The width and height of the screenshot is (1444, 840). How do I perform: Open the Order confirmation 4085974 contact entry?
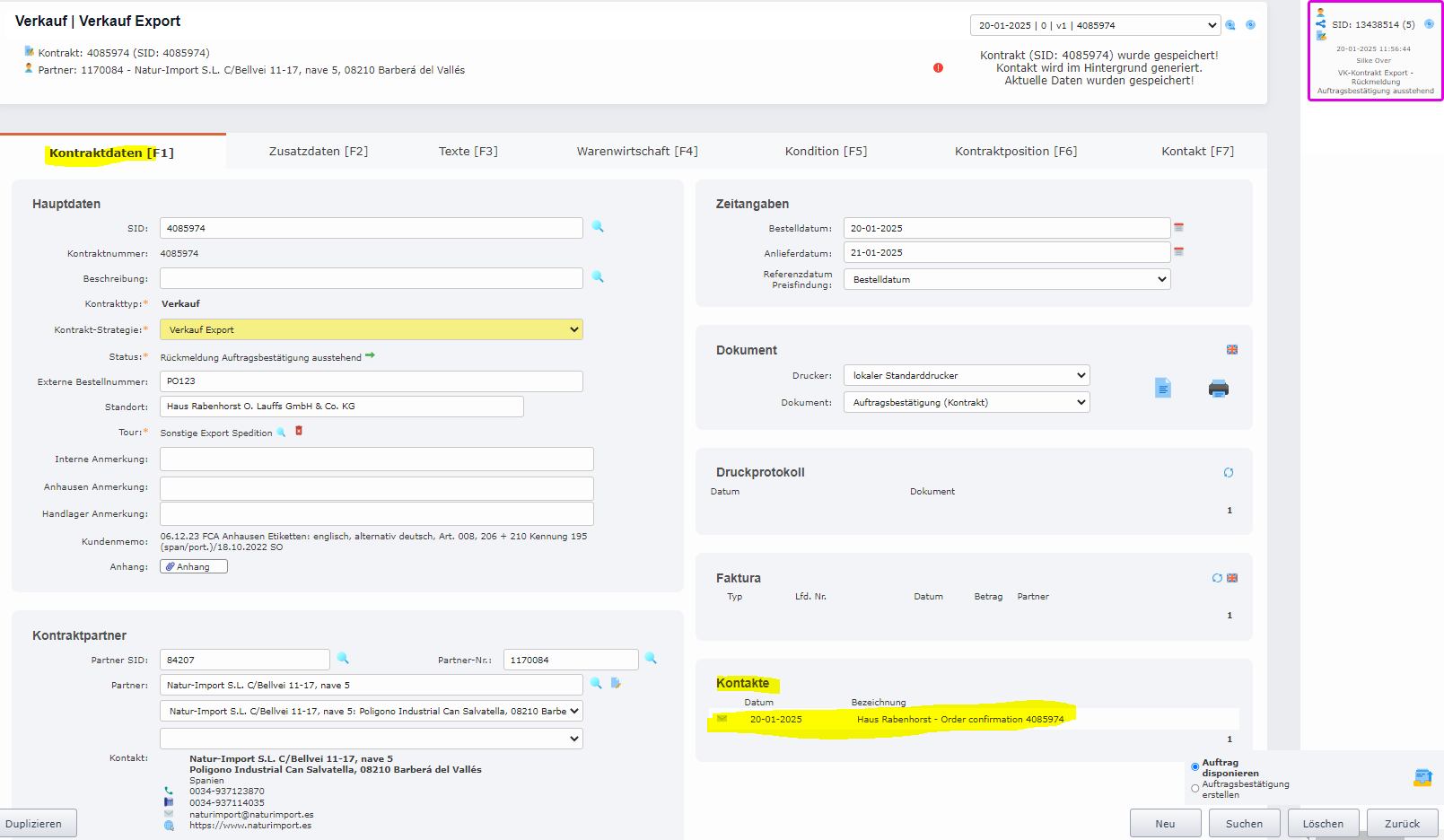(x=959, y=719)
